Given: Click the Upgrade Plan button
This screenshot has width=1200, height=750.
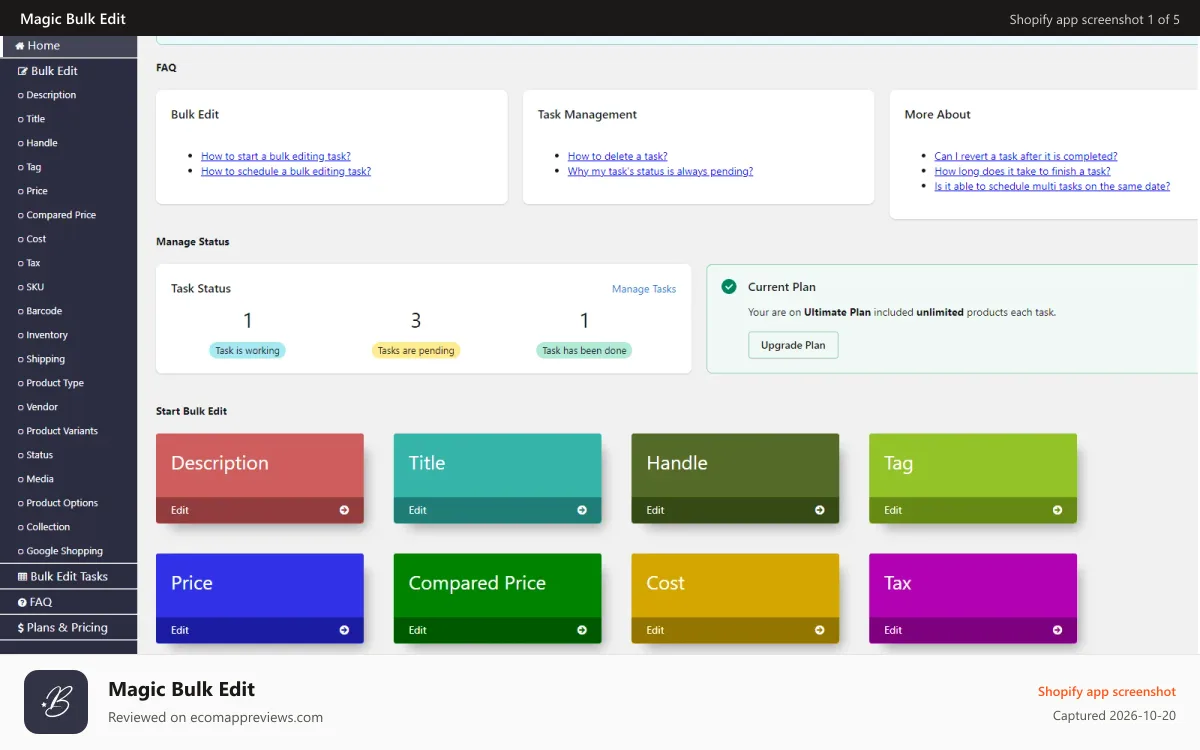Looking at the screenshot, I should click(793, 345).
